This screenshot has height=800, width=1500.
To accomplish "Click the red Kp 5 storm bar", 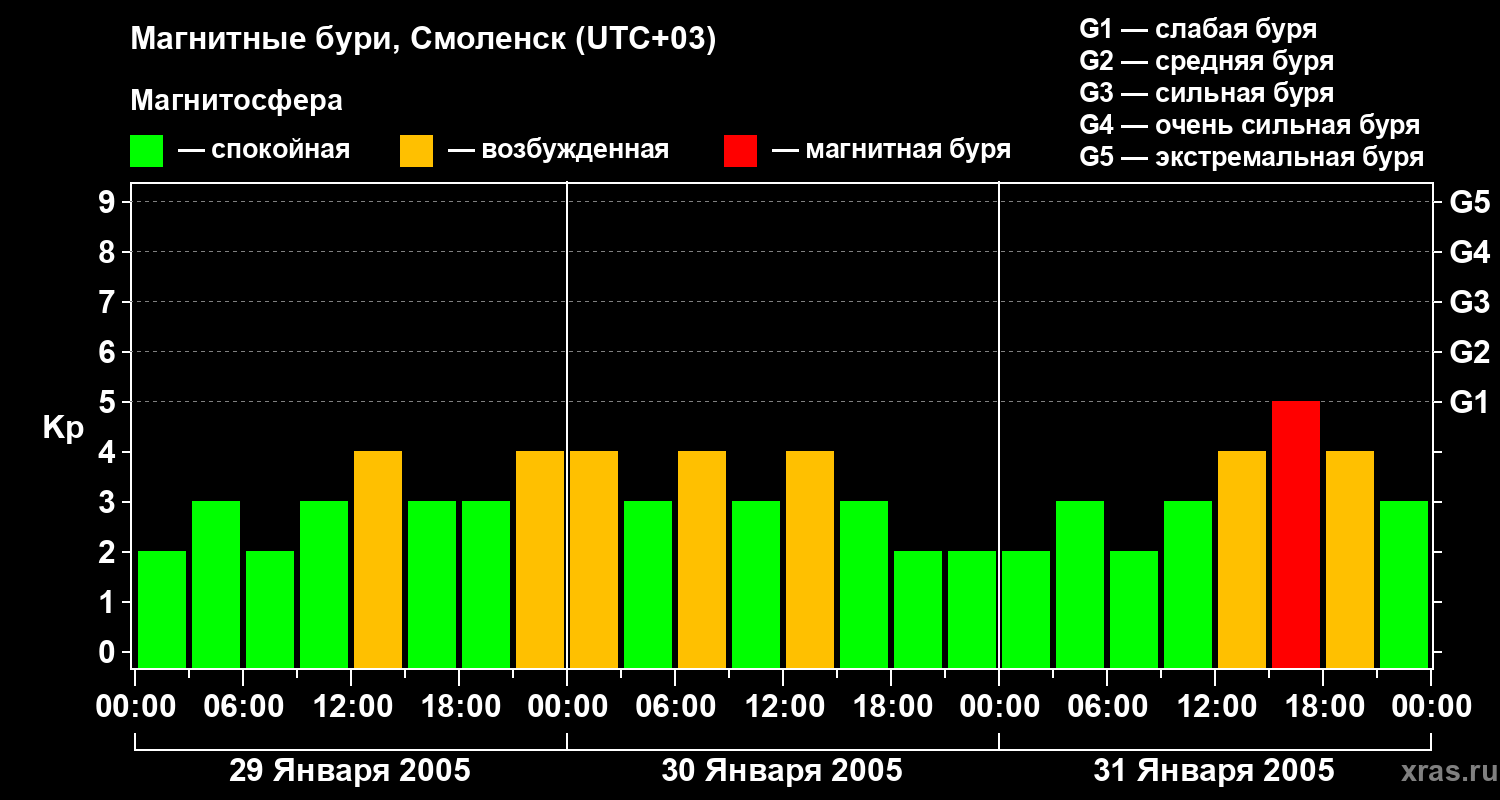I will coord(1296,534).
